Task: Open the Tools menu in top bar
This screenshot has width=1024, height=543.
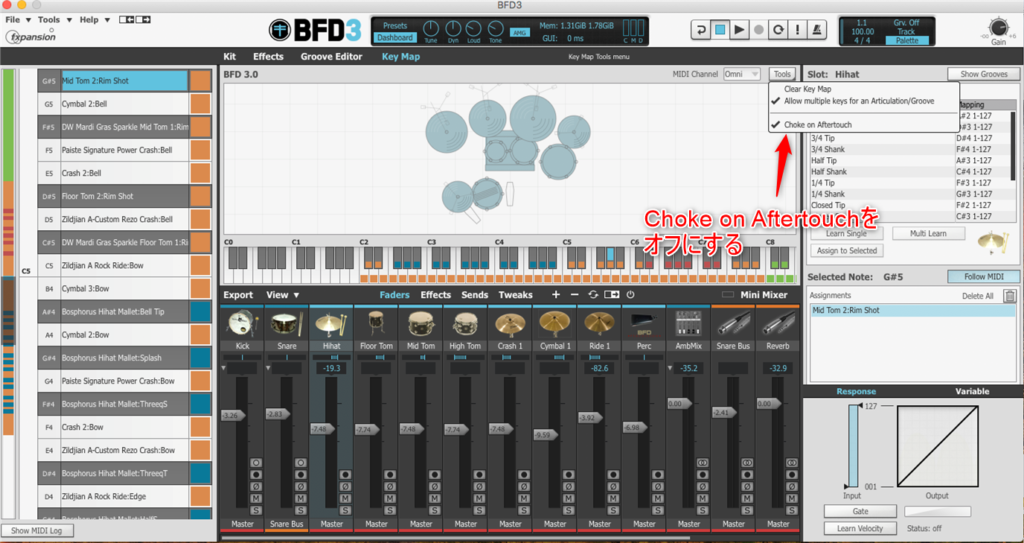Action: click(48, 20)
